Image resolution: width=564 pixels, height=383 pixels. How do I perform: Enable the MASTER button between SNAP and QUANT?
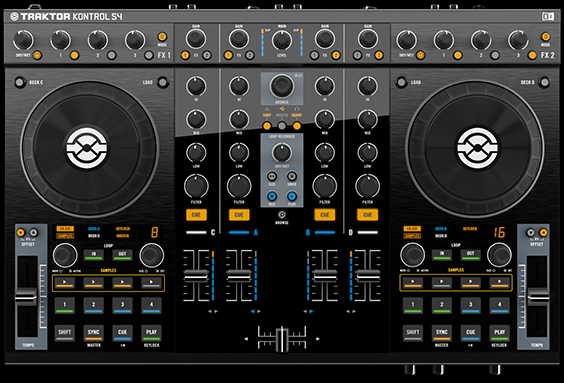point(282,126)
